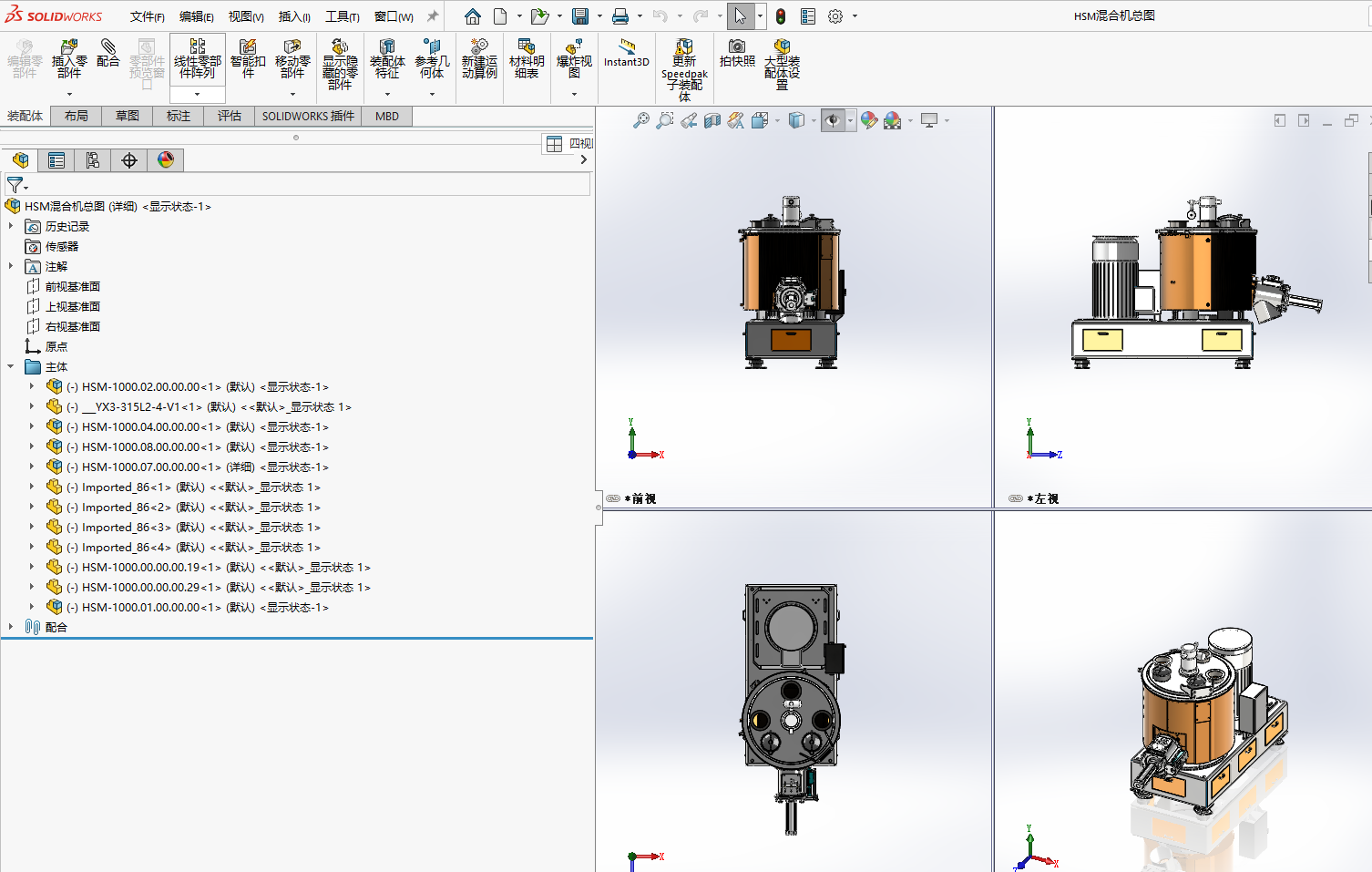Click Zoom to Area icon in view toolbar

coord(665,120)
